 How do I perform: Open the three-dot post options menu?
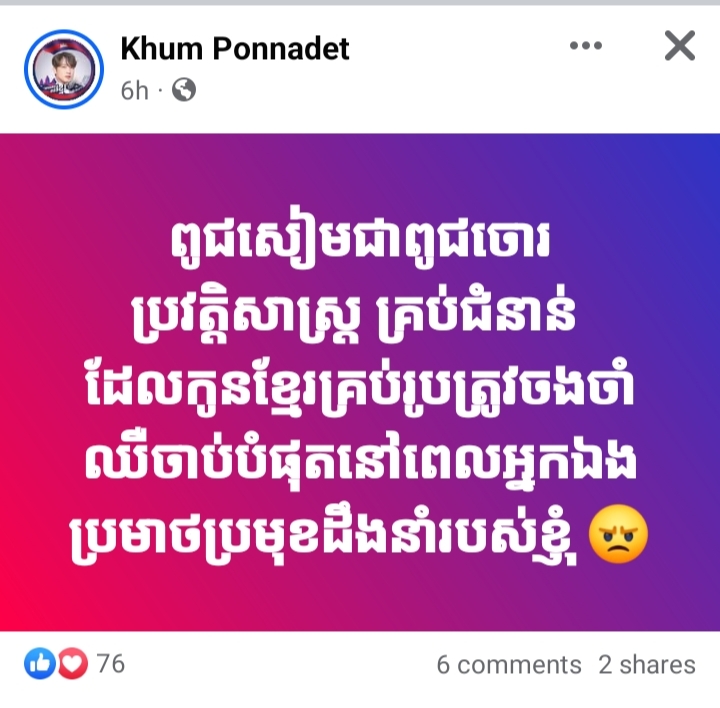[585, 45]
